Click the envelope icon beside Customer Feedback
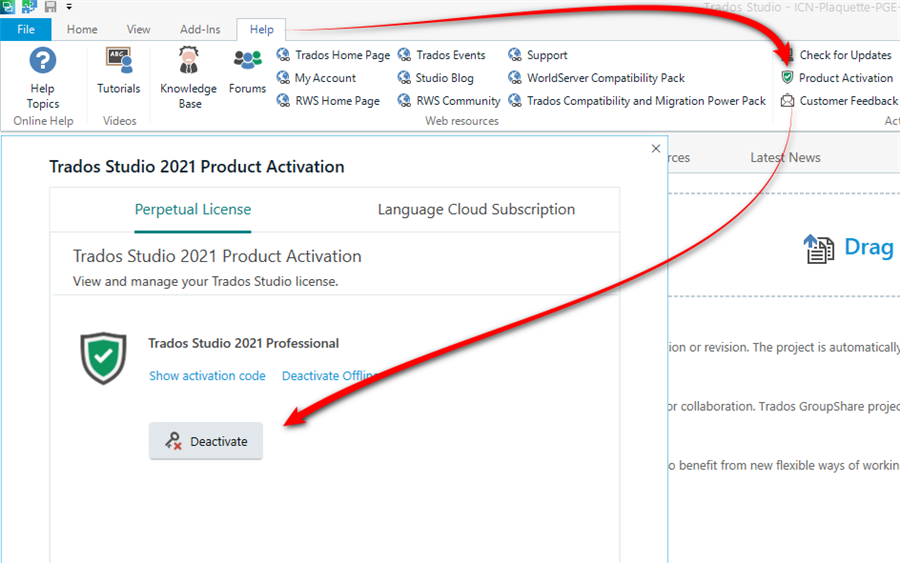 pyautogui.click(x=788, y=101)
